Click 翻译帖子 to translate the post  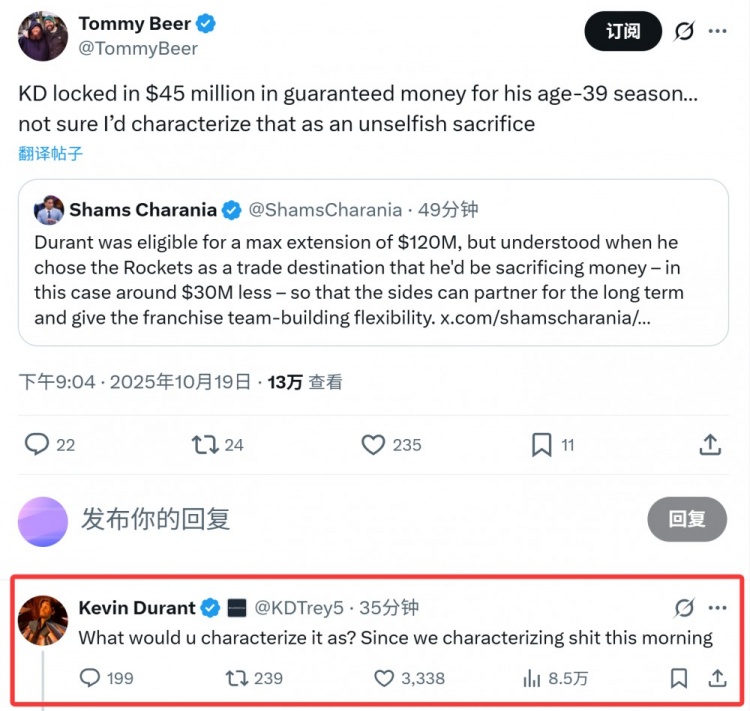click(x=50, y=153)
